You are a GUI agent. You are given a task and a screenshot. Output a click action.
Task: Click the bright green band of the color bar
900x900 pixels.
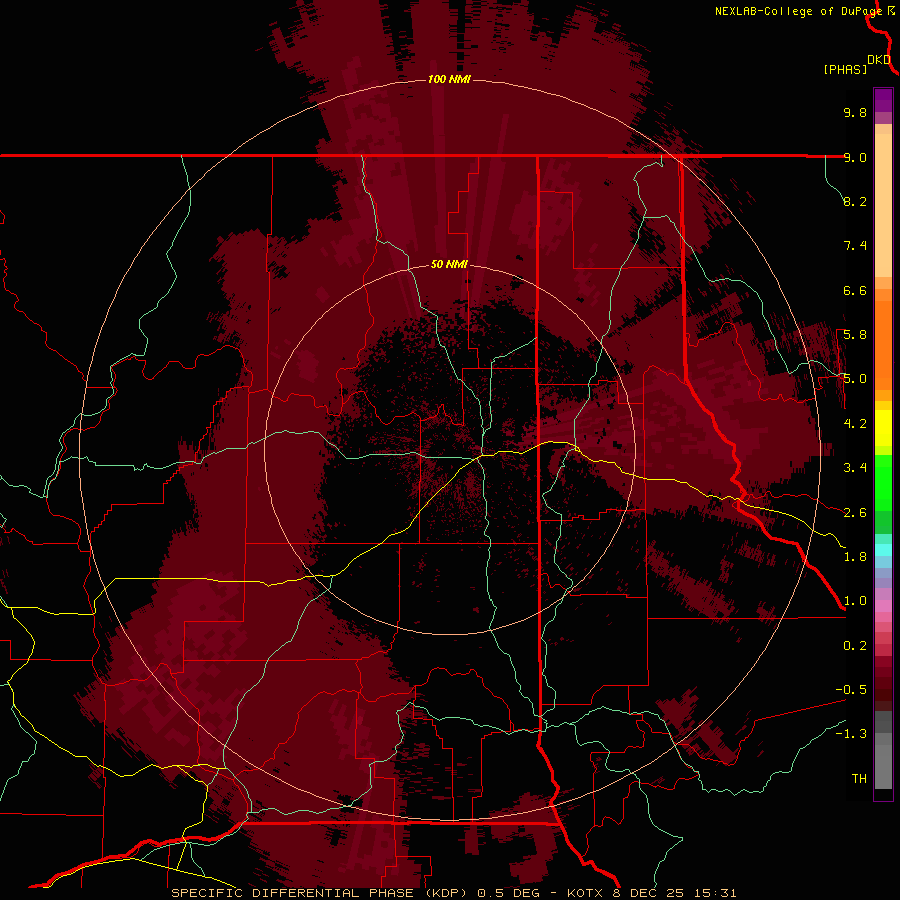pyautogui.click(x=883, y=482)
